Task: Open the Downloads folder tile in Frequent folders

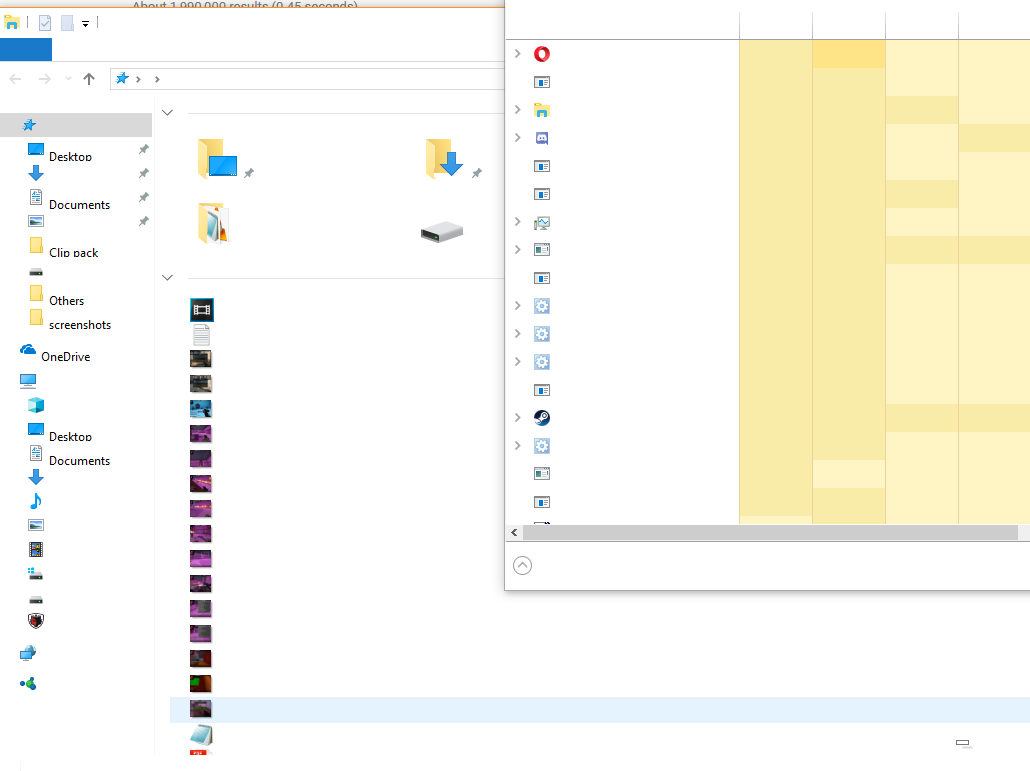Action: pyautogui.click(x=445, y=158)
